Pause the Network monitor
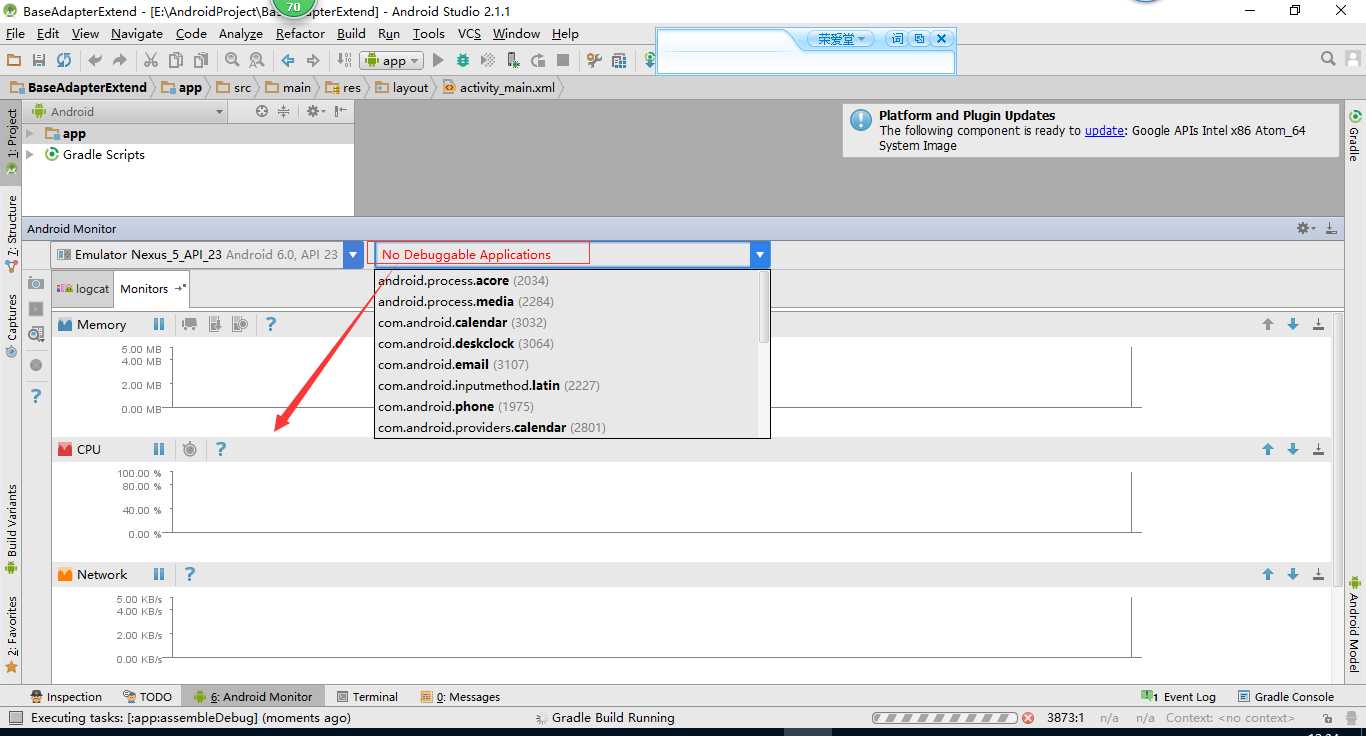 point(159,574)
